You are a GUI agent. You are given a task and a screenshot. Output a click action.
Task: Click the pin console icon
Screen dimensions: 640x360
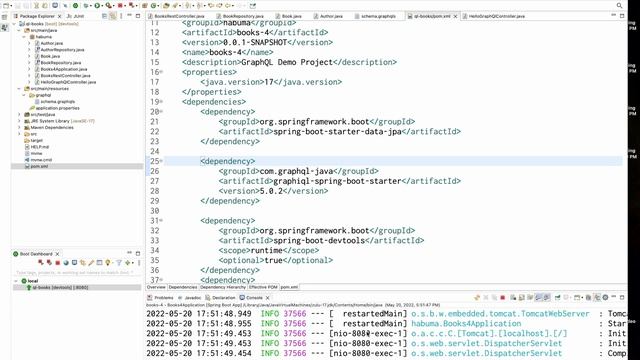558,298
